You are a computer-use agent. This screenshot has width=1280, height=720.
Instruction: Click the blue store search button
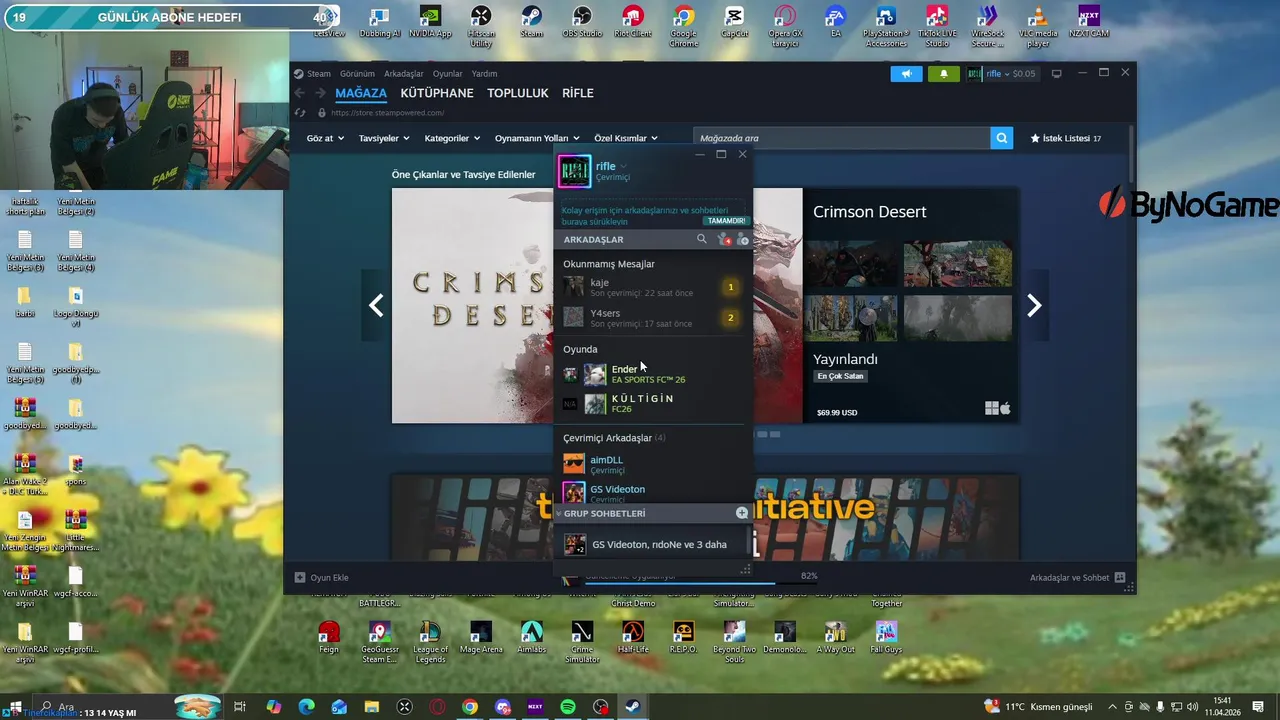click(1002, 138)
